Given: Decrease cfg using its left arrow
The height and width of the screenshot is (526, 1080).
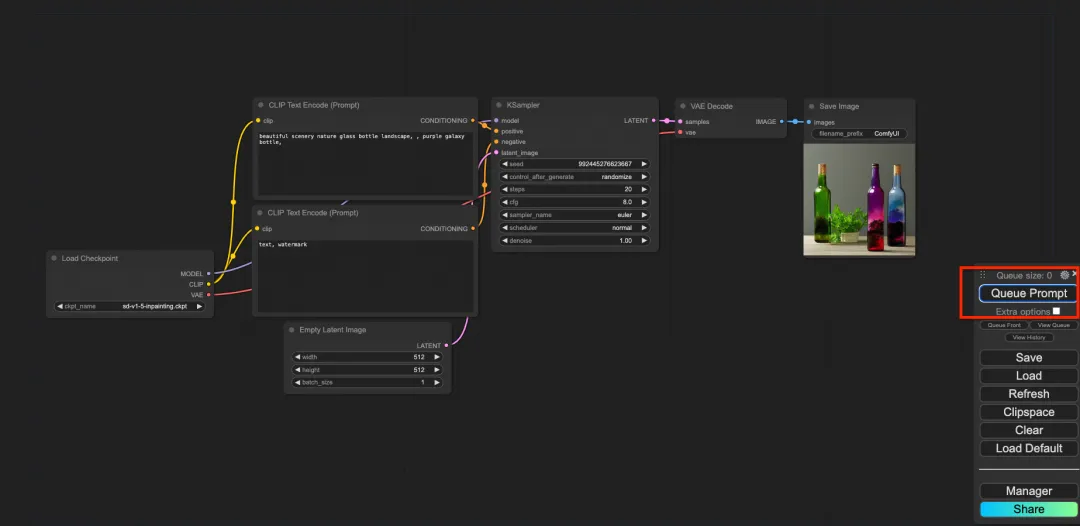Looking at the screenshot, I should pos(505,202).
